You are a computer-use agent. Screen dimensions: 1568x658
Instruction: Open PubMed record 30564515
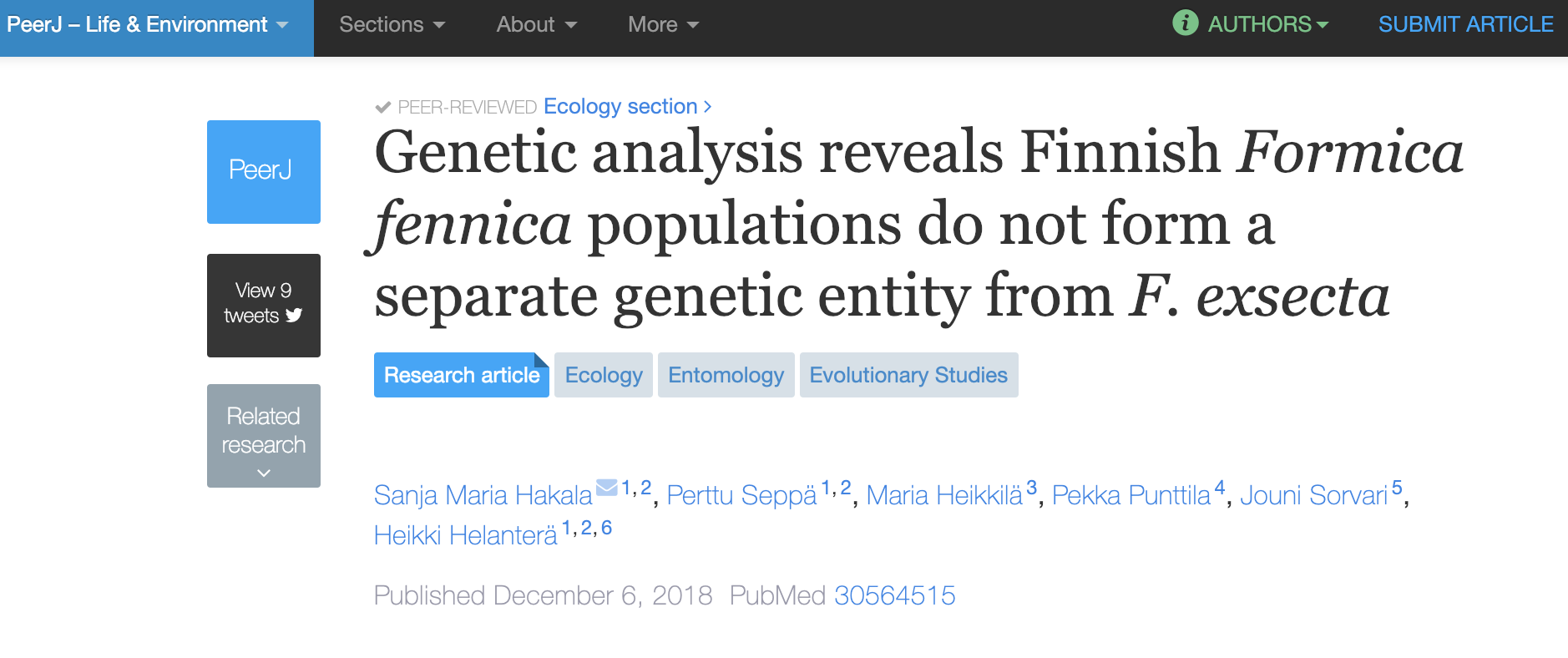[894, 595]
